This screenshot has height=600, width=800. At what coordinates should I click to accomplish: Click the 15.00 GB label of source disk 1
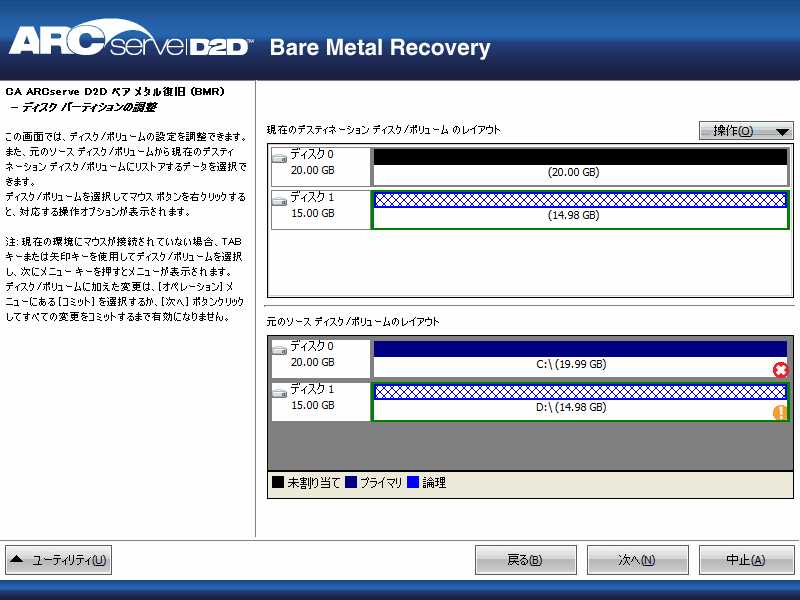coord(313,405)
